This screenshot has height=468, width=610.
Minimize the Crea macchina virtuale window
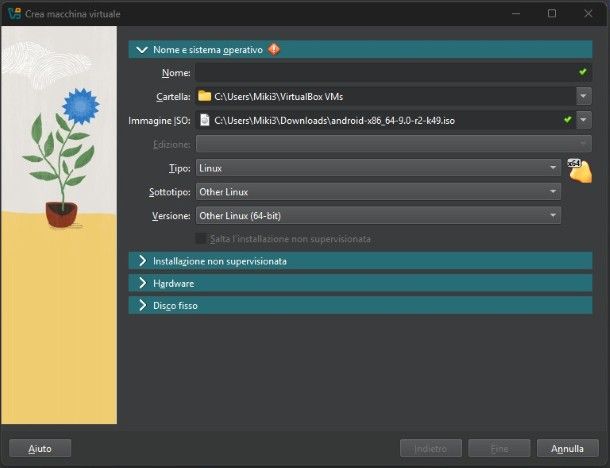pos(516,14)
